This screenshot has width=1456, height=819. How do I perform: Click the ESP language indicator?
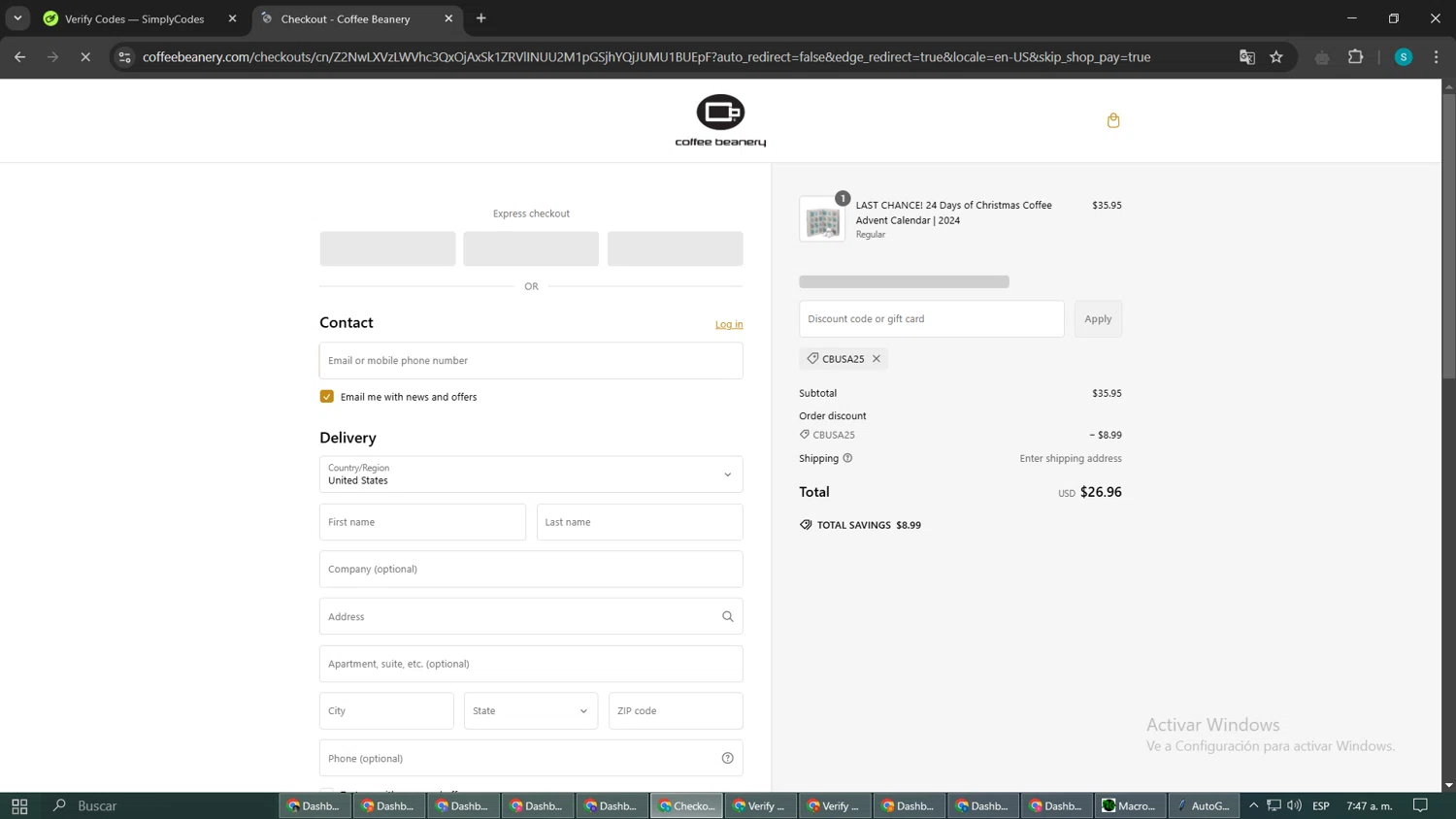[1321, 805]
